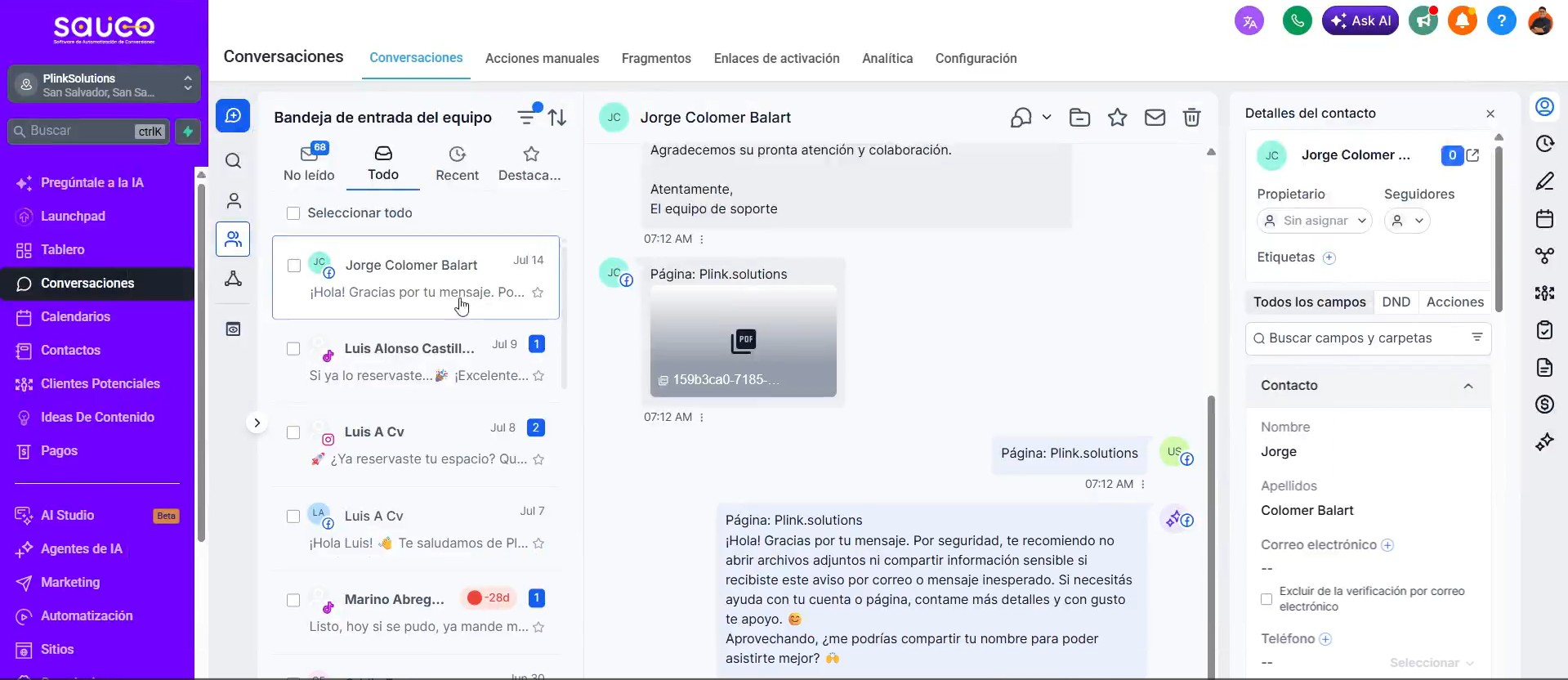
Task: Open options menu beside second 07:12 AM timestamp
Action: (x=702, y=418)
